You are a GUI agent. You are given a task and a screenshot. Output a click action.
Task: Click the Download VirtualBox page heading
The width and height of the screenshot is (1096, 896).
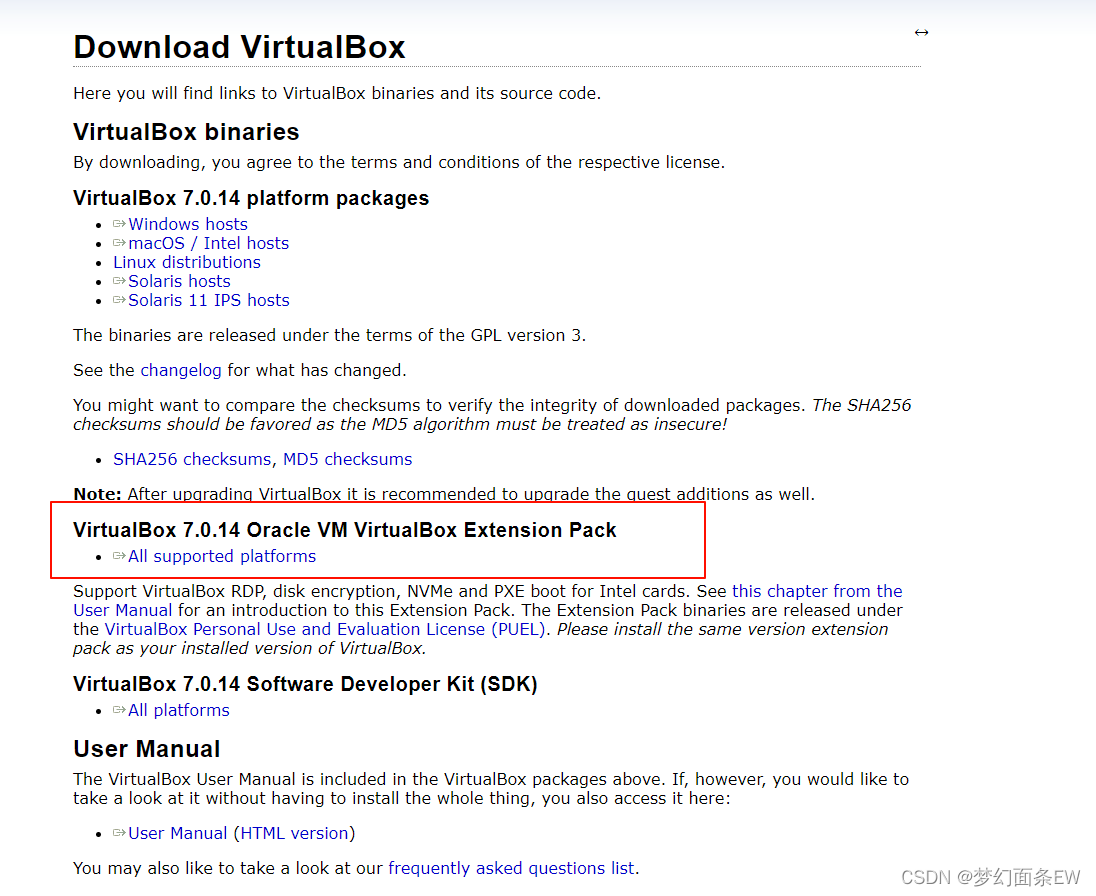click(x=239, y=48)
